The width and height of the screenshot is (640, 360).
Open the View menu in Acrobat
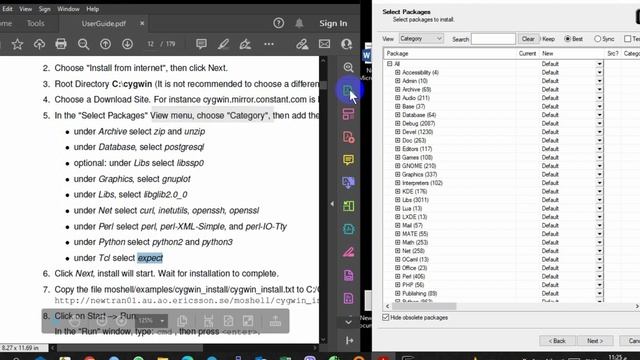pyautogui.click(x=25, y=9)
